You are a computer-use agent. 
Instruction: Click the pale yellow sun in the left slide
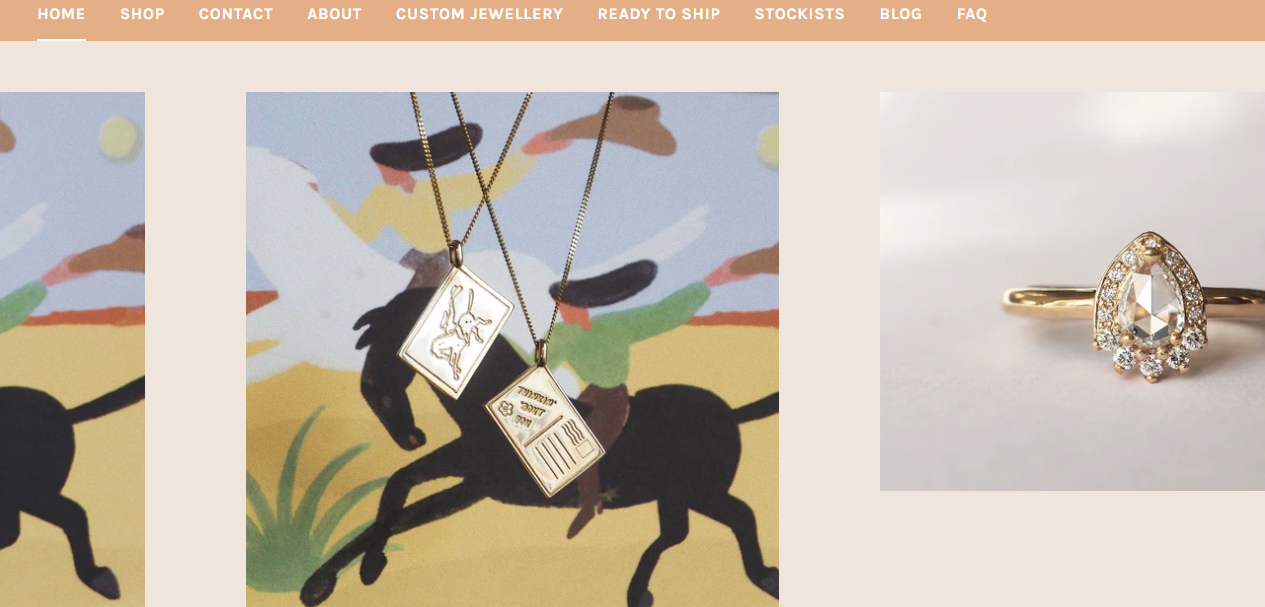(118, 140)
